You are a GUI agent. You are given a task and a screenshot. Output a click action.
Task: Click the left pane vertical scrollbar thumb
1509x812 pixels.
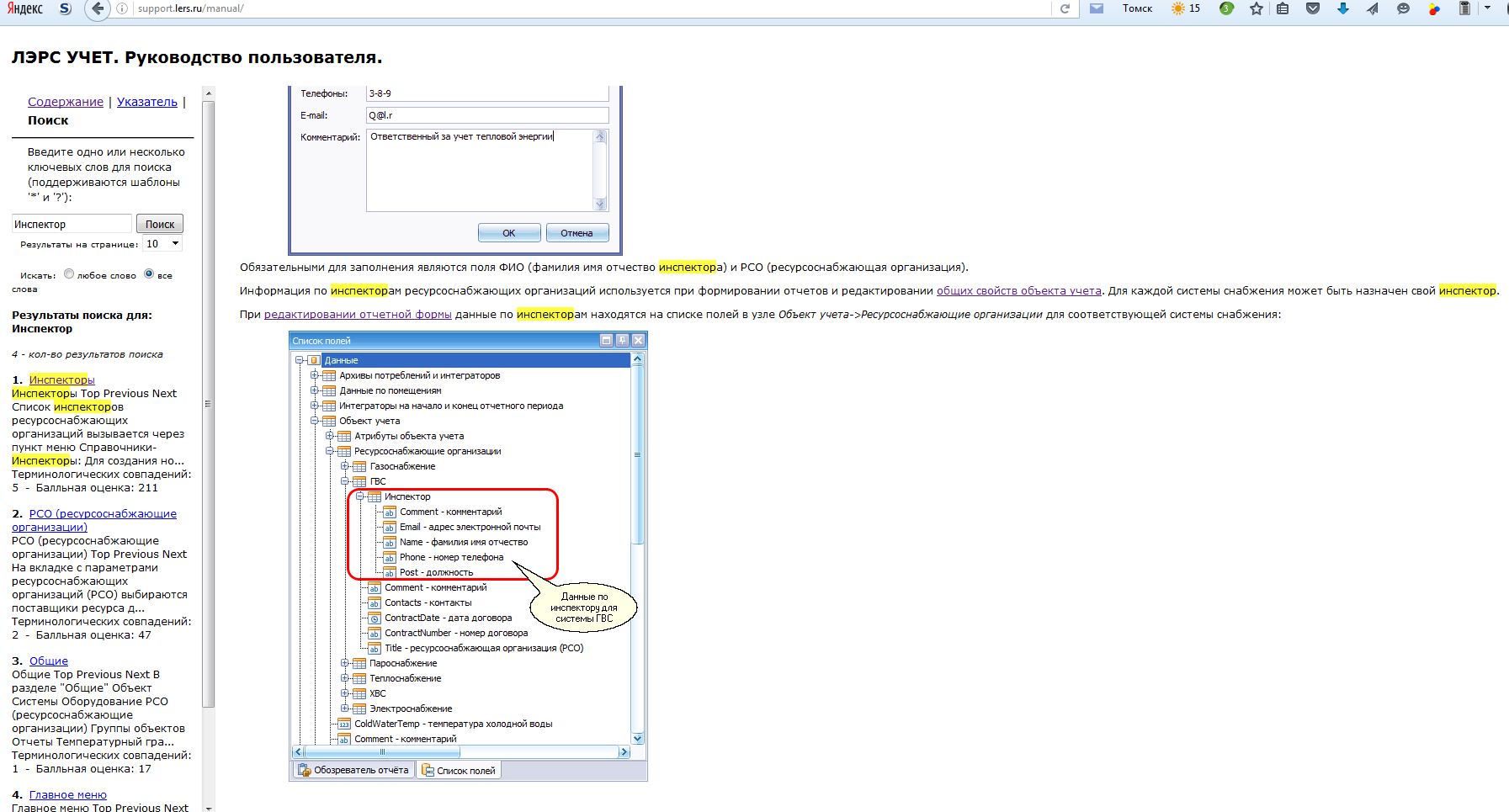point(208,404)
